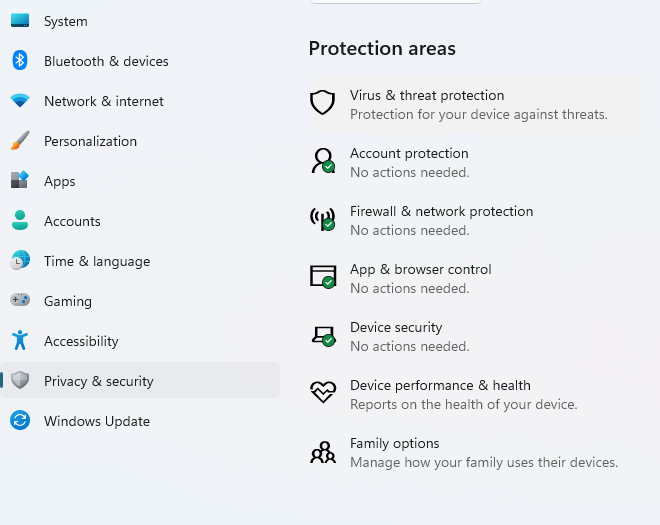Select Apps in the sidebar

click(x=60, y=181)
